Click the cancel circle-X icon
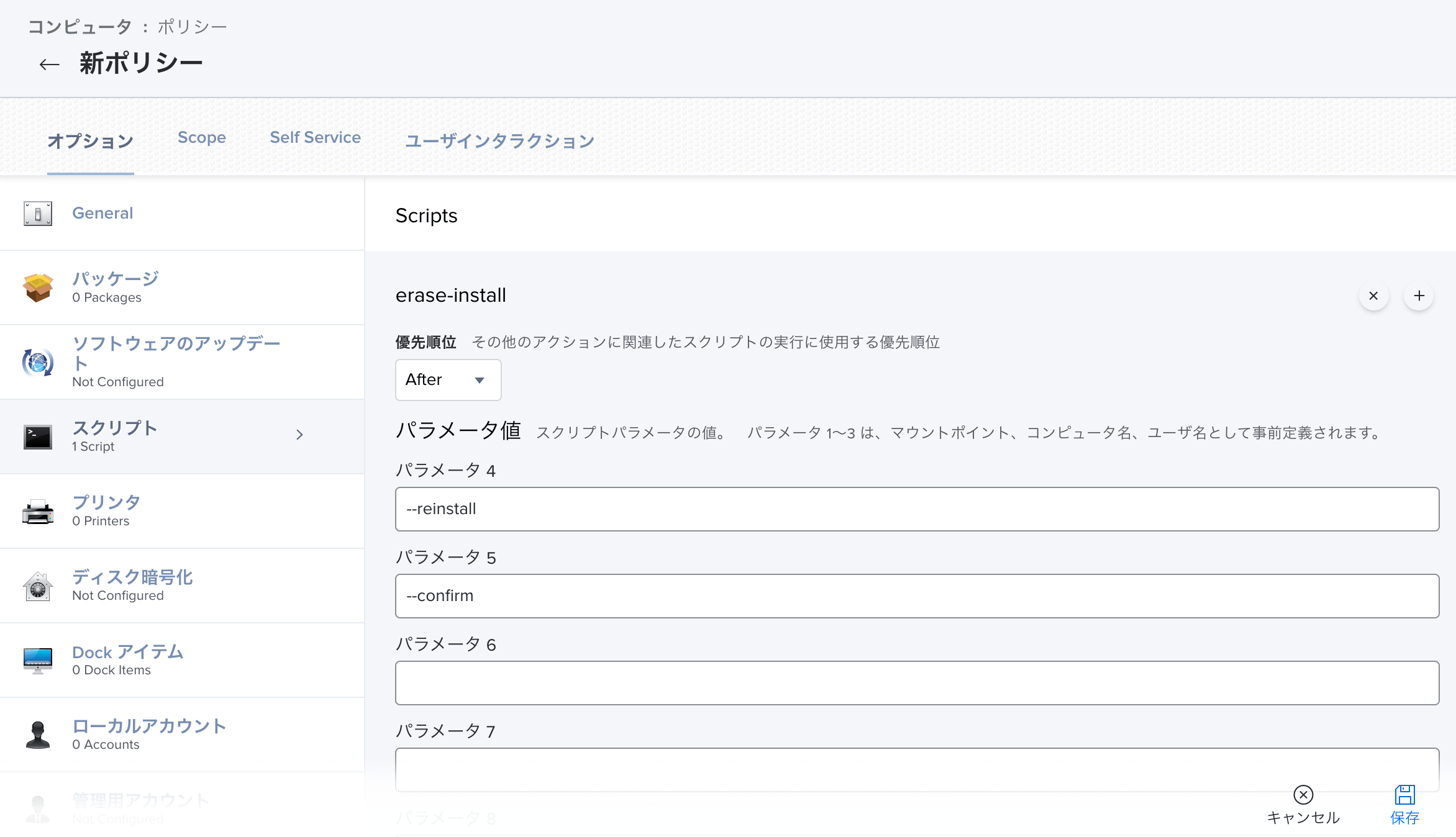 click(1303, 795)
